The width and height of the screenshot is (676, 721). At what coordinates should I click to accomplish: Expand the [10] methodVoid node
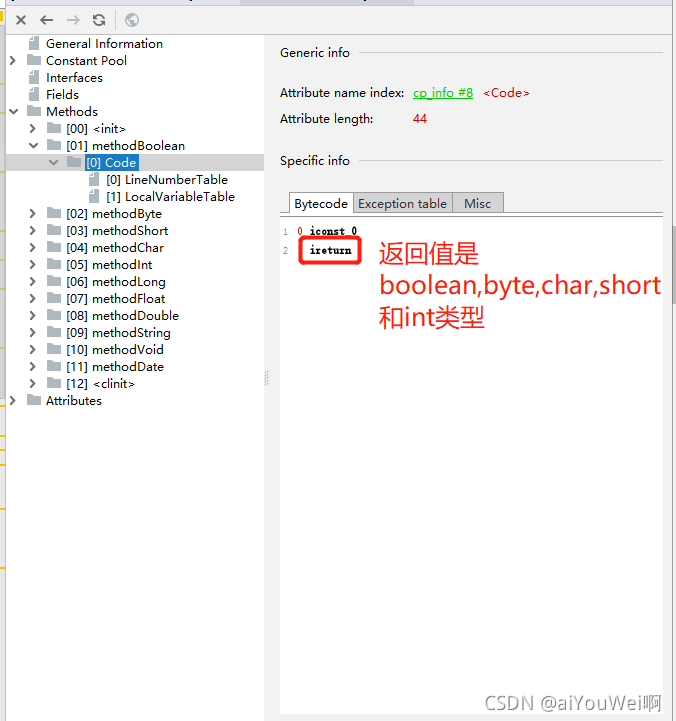pos(33,350)
